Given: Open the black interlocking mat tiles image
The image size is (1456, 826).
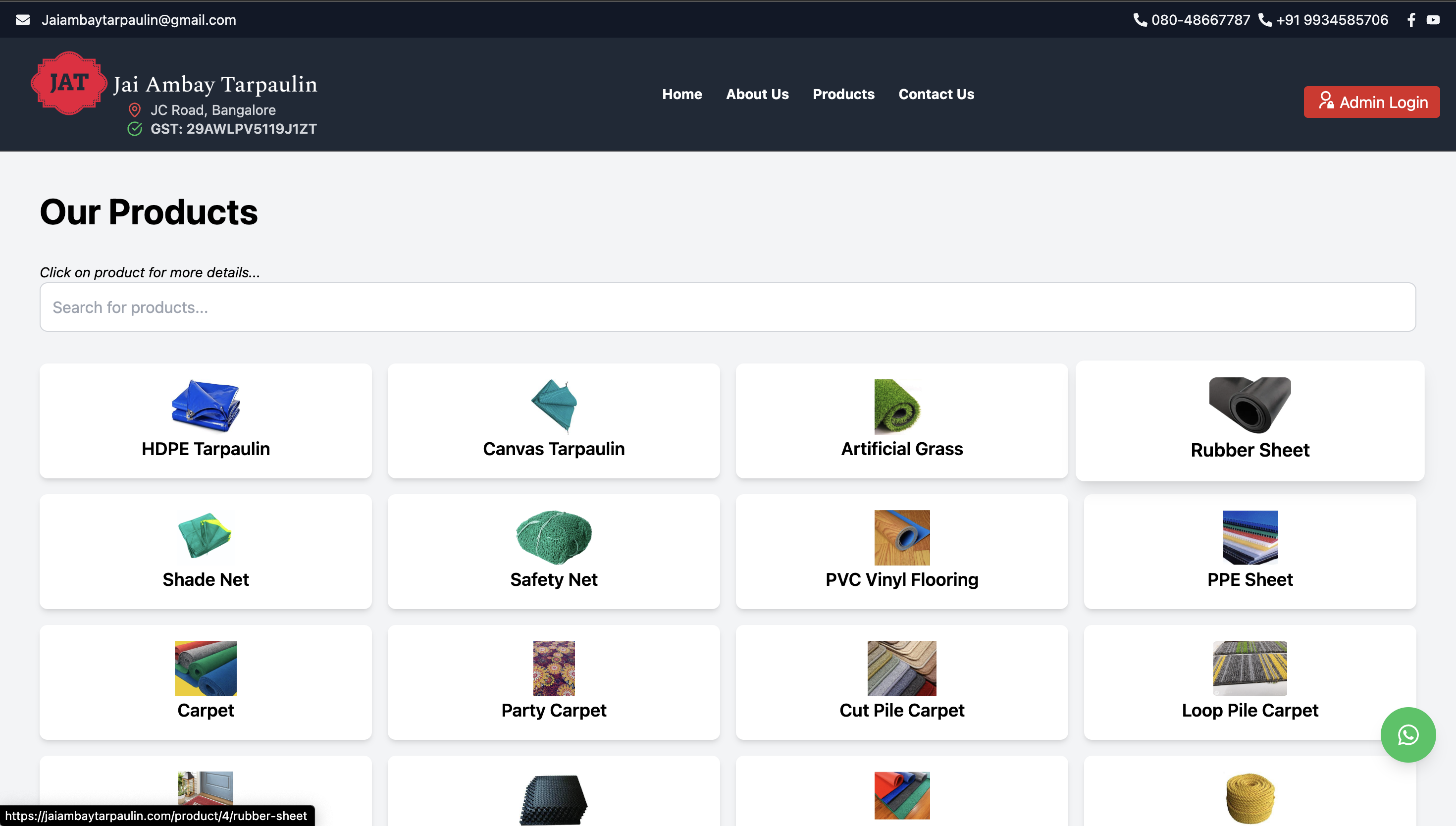Looking at the screenshot, I should (x=554, y=799).
